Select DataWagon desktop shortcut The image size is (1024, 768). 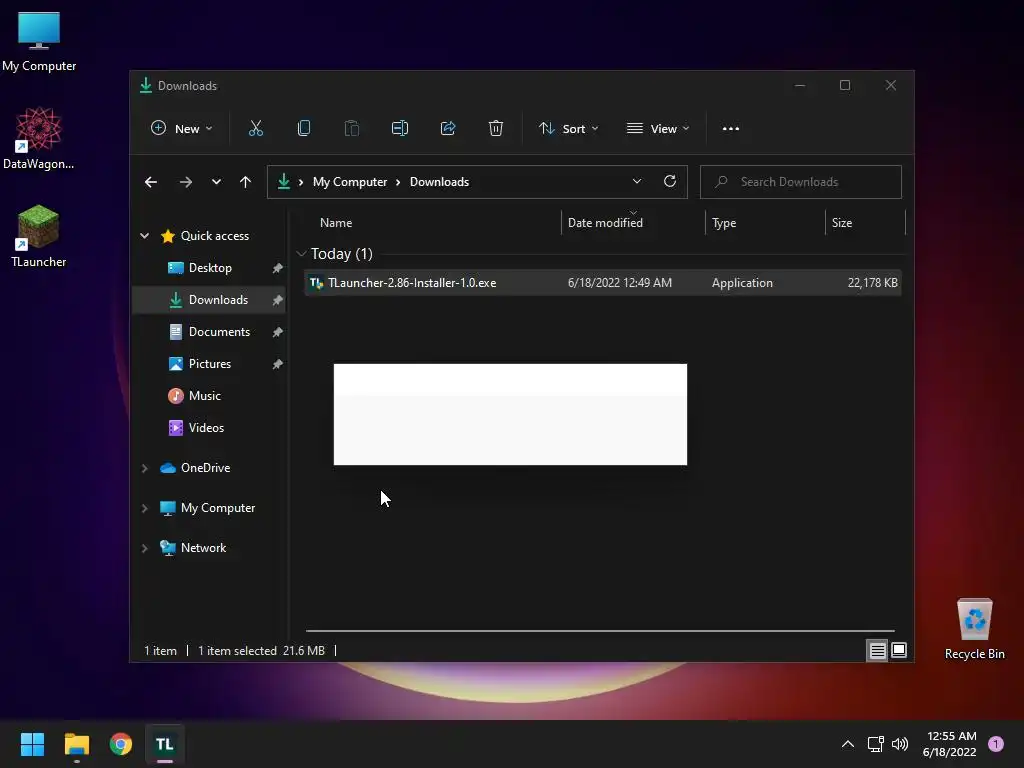(x=39, y=139)
